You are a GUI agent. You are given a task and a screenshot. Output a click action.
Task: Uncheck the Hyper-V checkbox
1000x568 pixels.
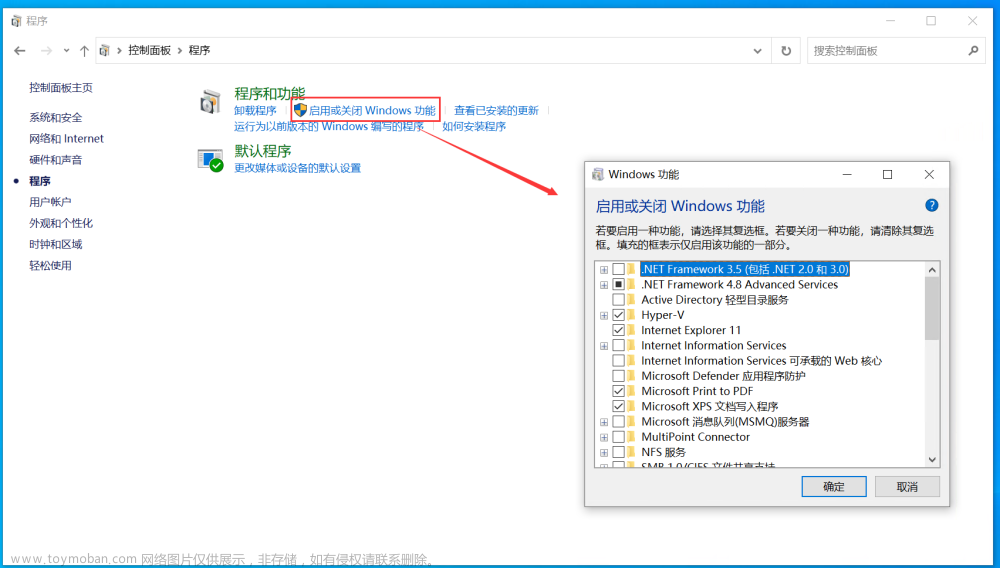[618, 315]
